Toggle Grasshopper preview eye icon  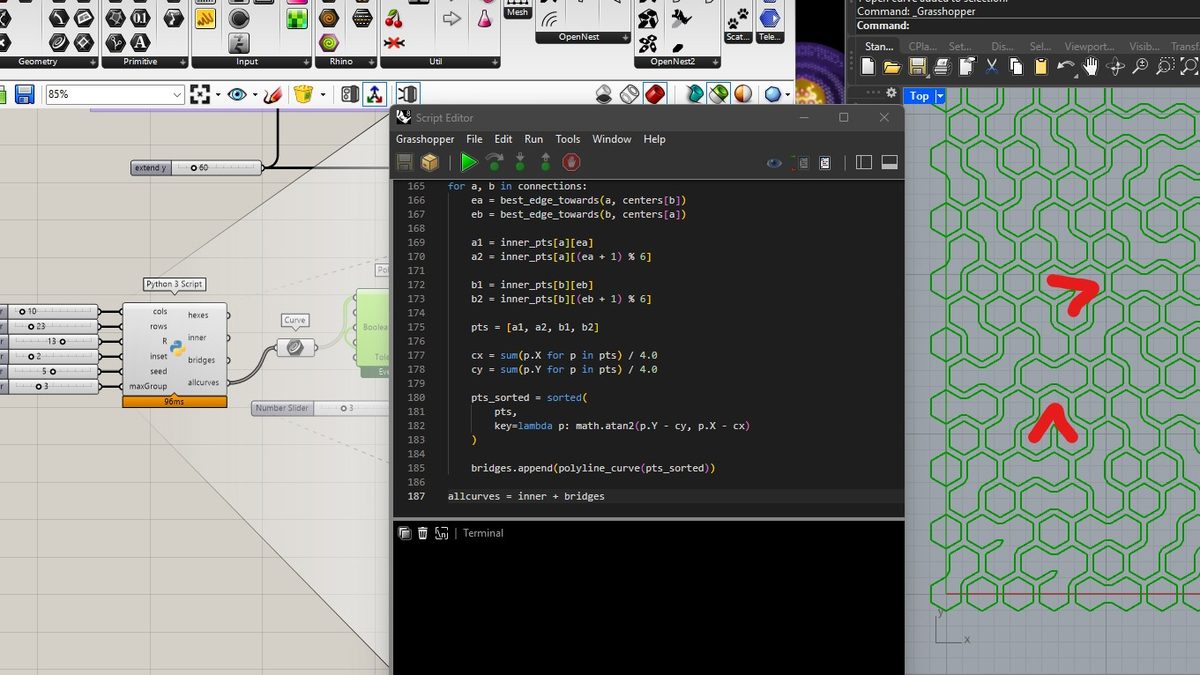pyautogui.click(x=237, y=94)
